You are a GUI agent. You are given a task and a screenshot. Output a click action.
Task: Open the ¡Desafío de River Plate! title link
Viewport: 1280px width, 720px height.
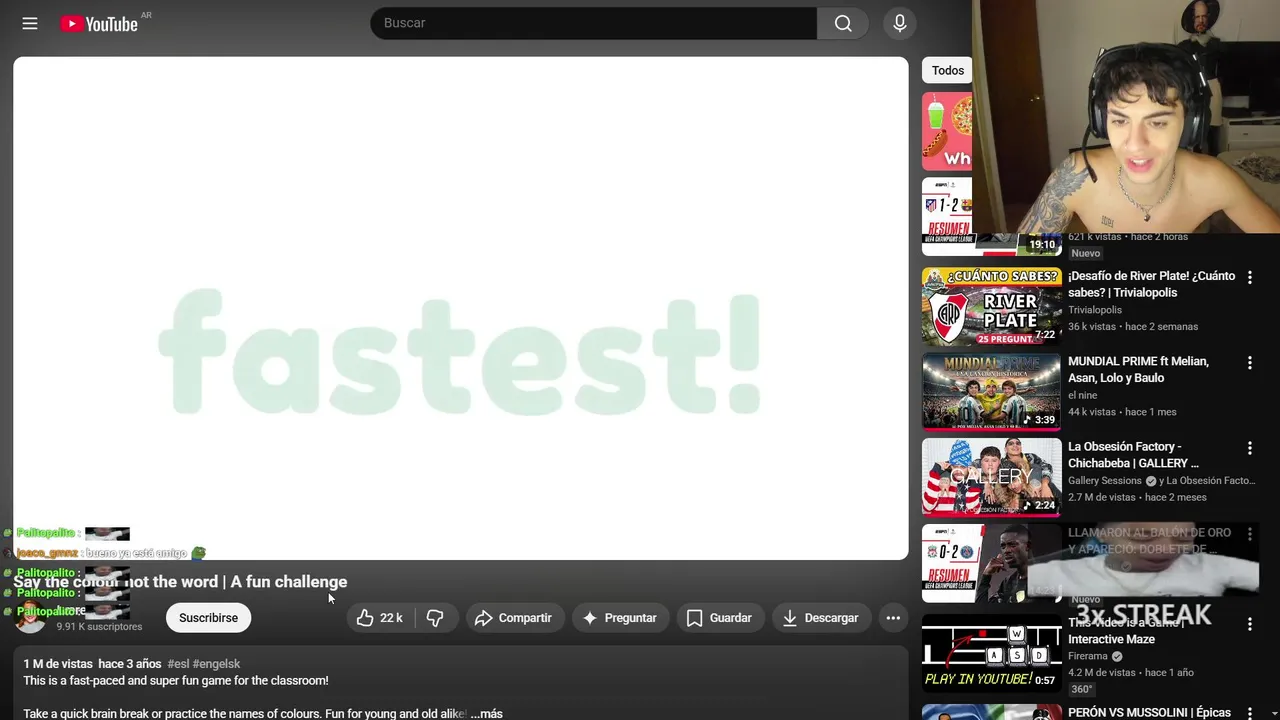click(x=1151, y=284)
